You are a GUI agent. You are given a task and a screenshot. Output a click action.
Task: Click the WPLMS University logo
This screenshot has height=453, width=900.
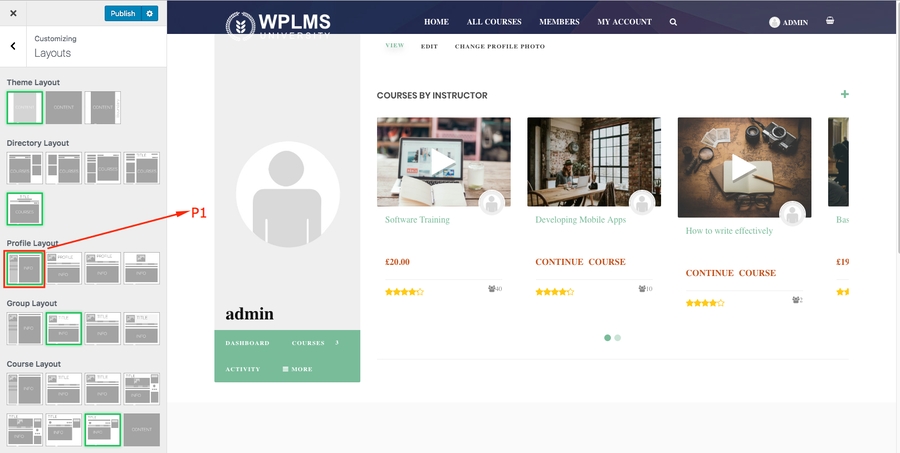point(278,24)
